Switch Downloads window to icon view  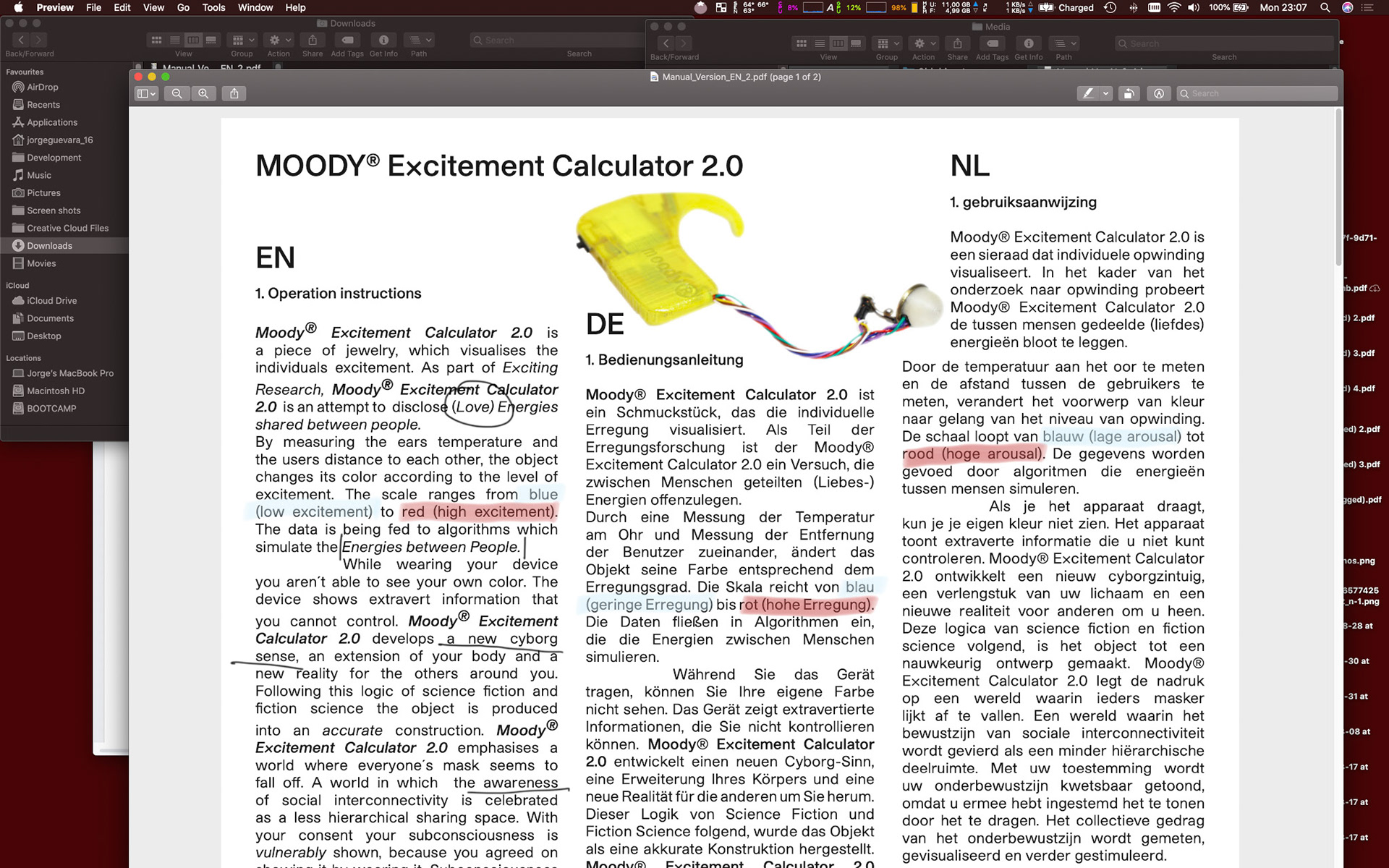coord(156,40)
